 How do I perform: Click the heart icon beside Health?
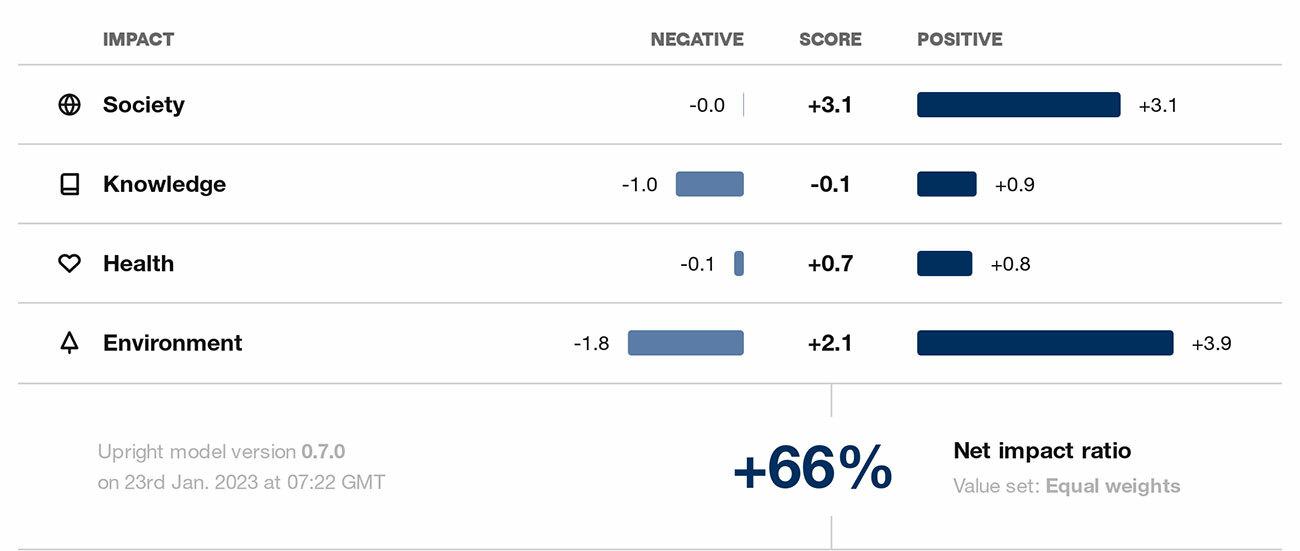69,264
